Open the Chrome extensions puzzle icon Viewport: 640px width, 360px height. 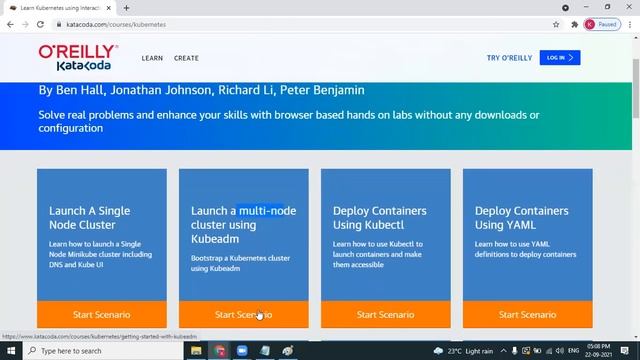coord(575,24)
